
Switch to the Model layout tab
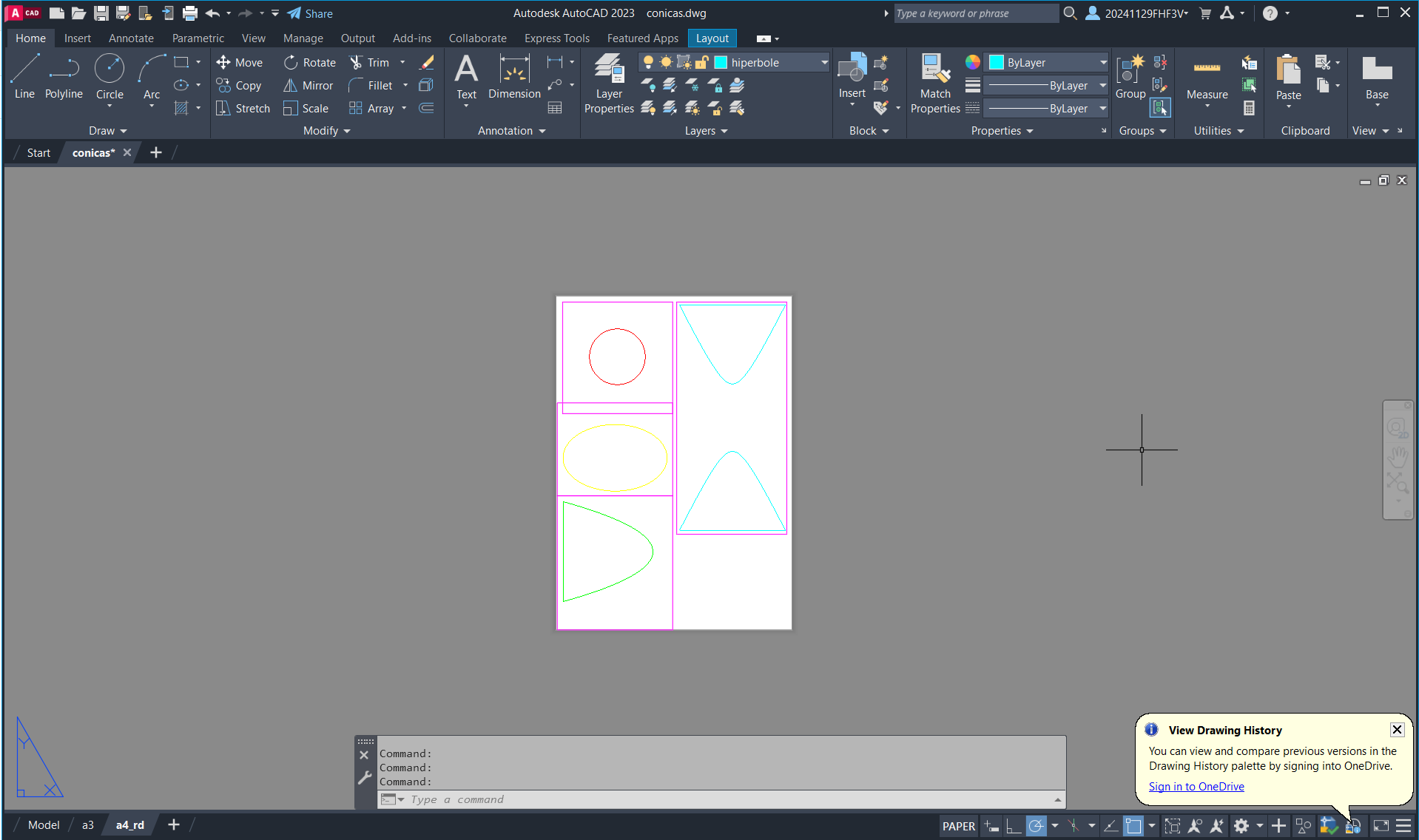click(44, 825)
